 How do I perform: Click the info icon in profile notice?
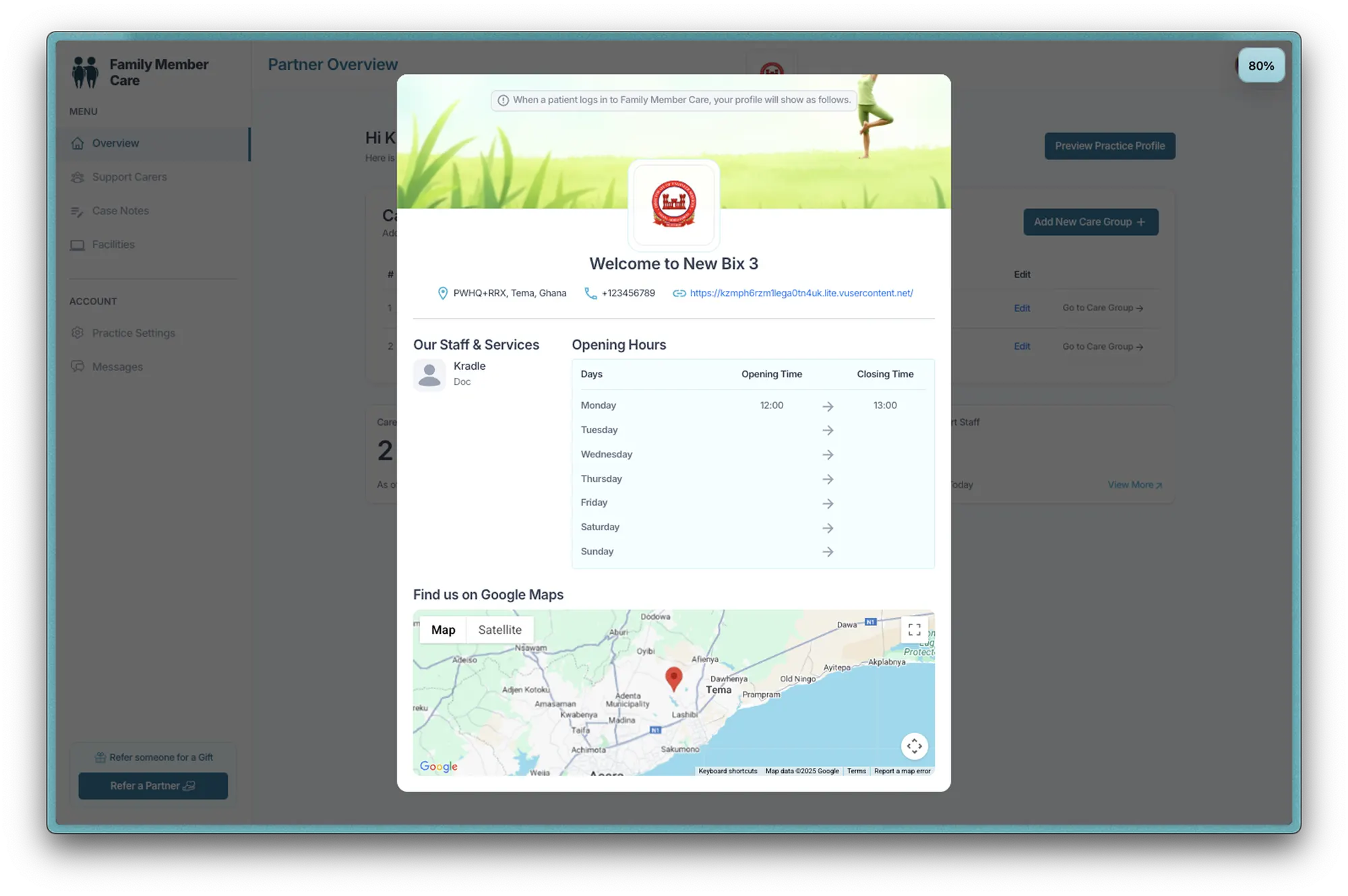click(503, 100)
